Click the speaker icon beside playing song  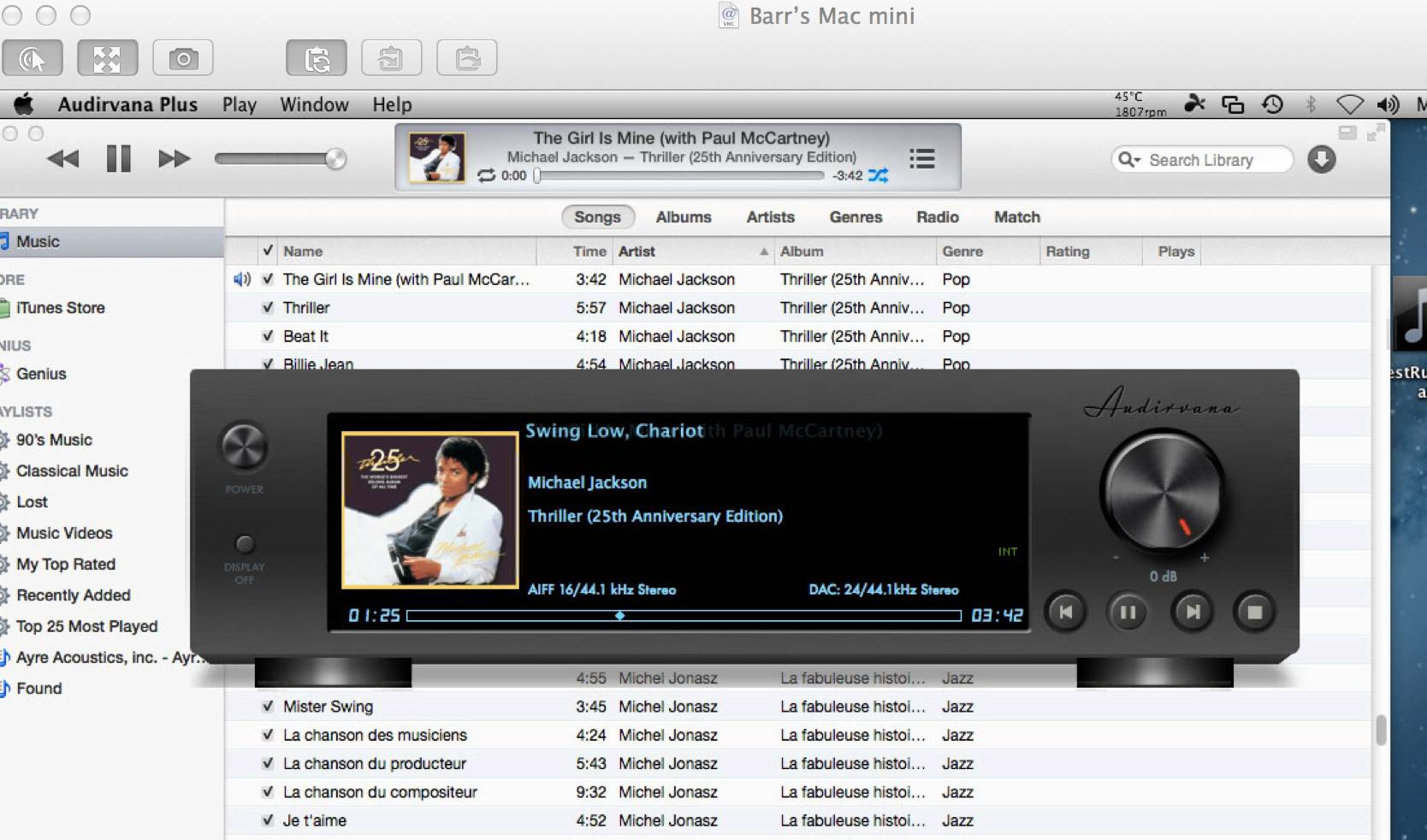click(242, 279)
